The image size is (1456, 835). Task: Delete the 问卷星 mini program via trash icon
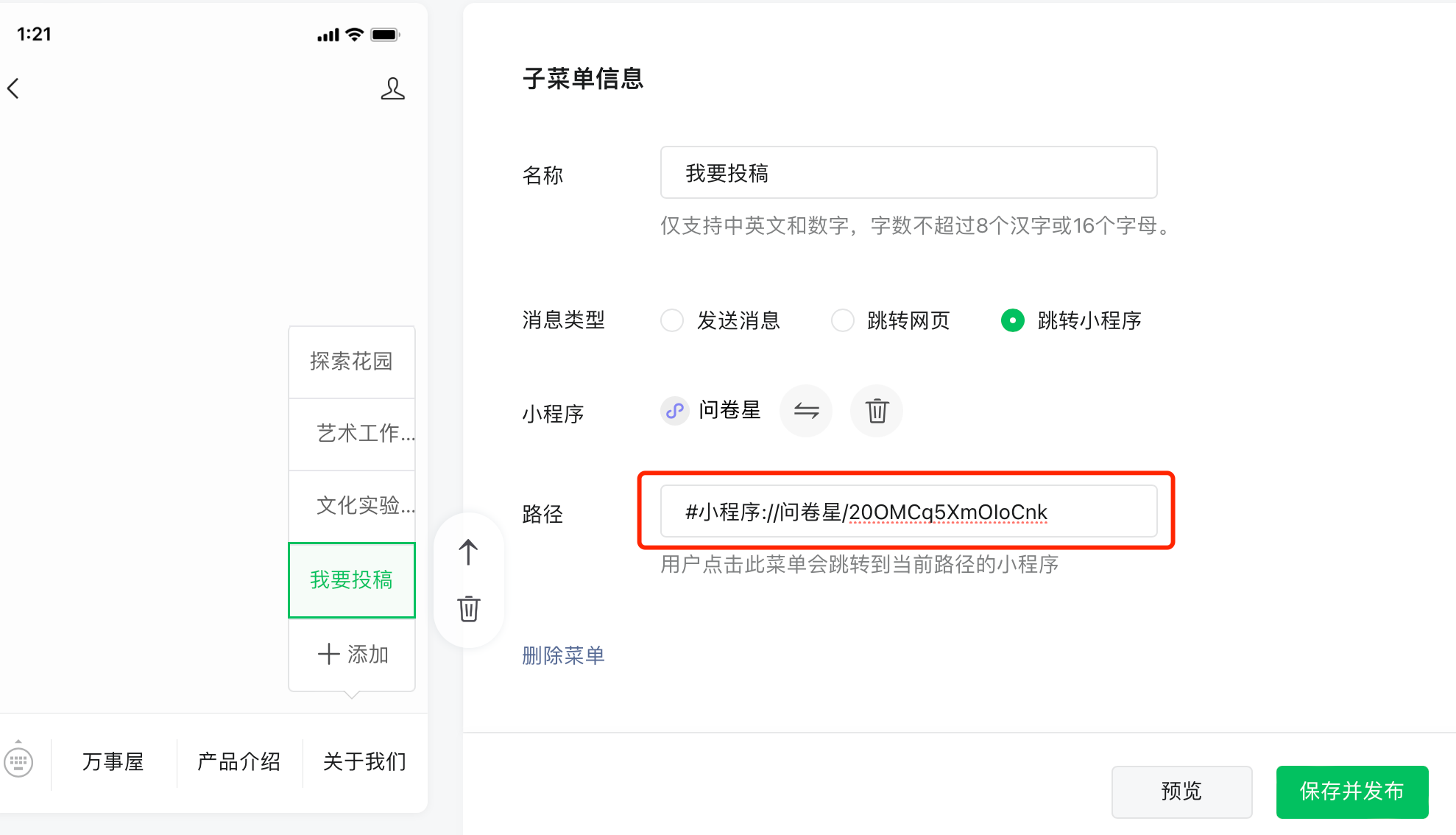[x=876, y=411]
